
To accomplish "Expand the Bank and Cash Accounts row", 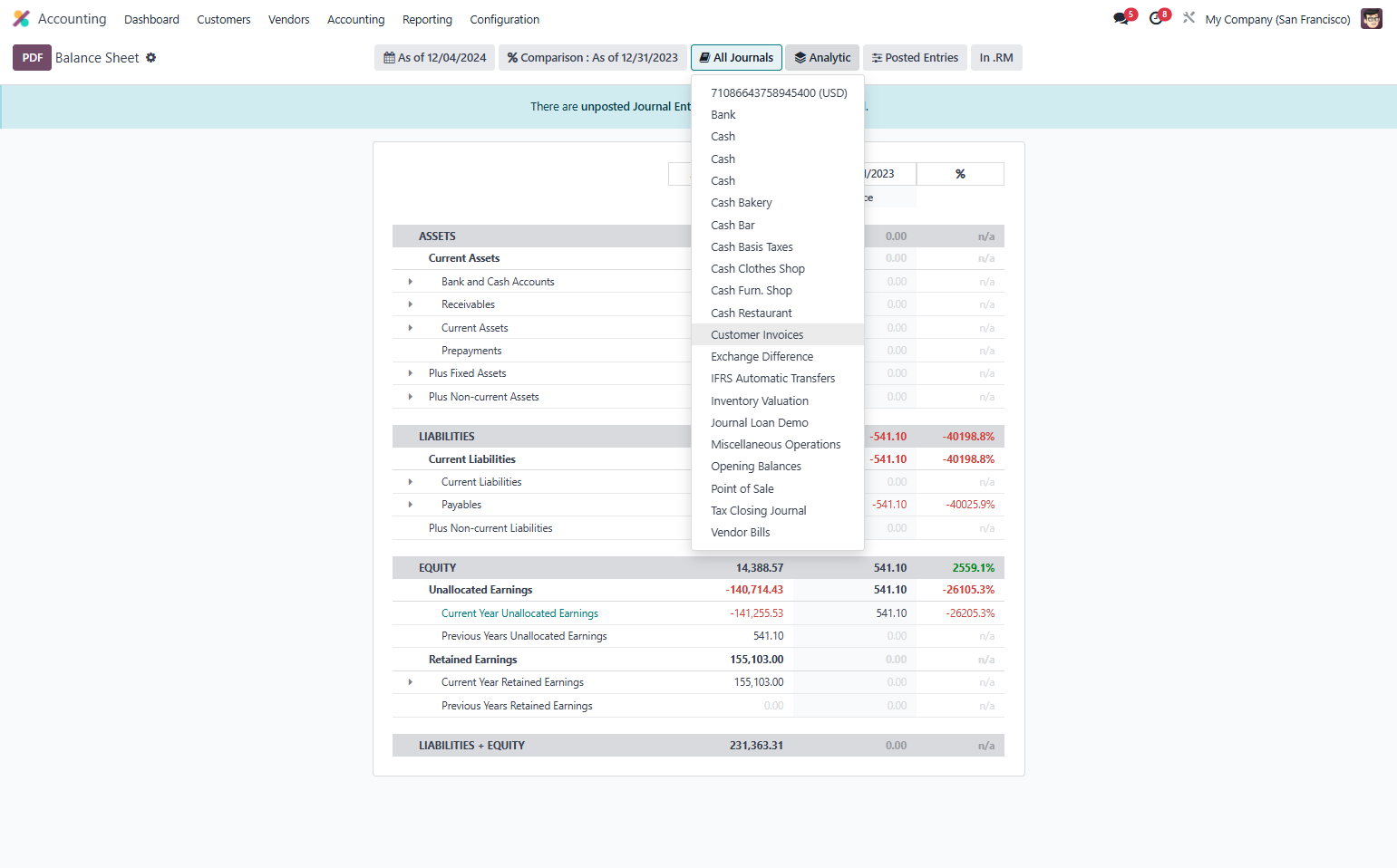I will point(411,282).
